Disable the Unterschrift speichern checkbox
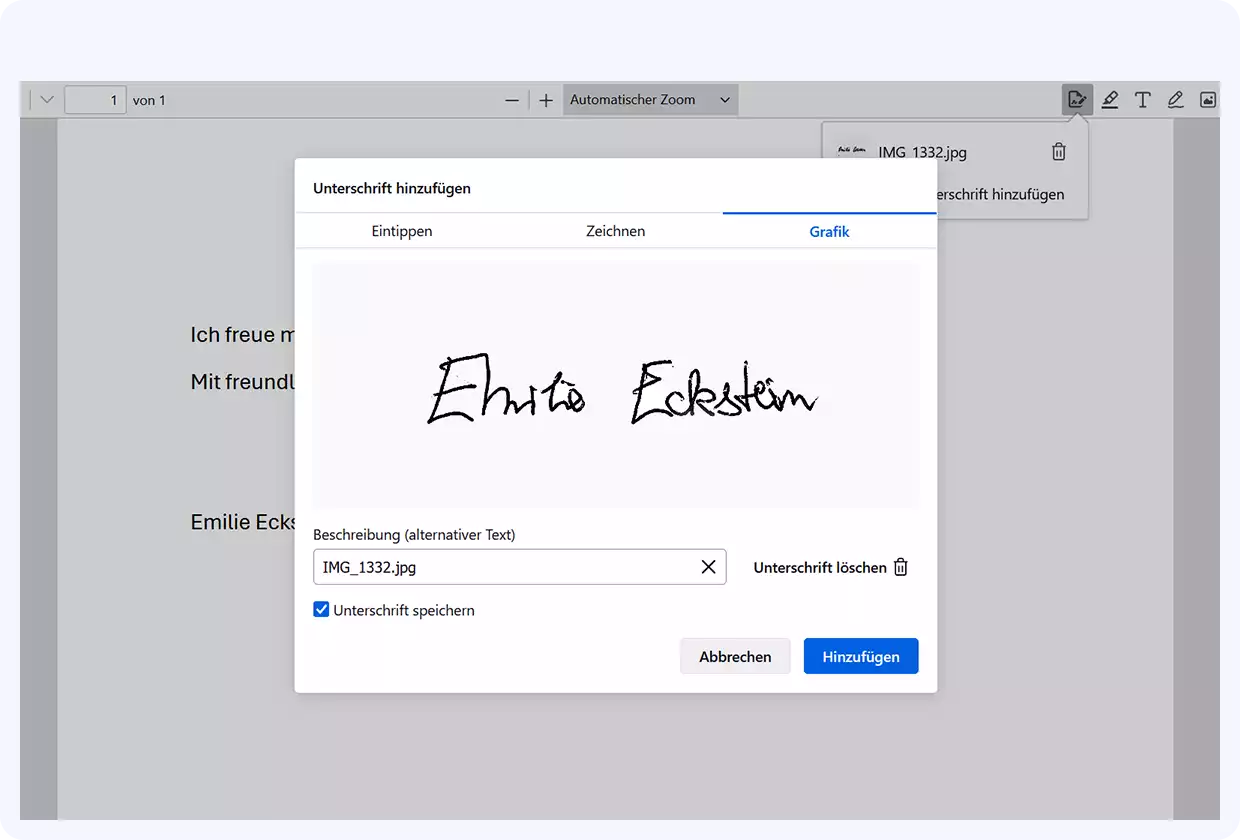 point(321,609)
